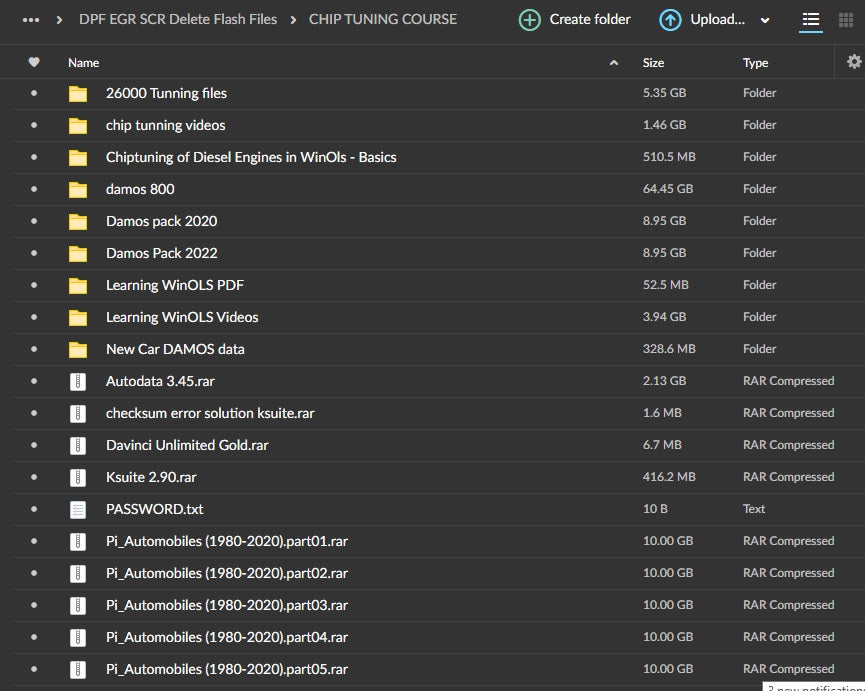Screen dimensions: 865x691
Task: Select the Davinci Unlimited Gold.rar file row
Action: pos(187,445)
